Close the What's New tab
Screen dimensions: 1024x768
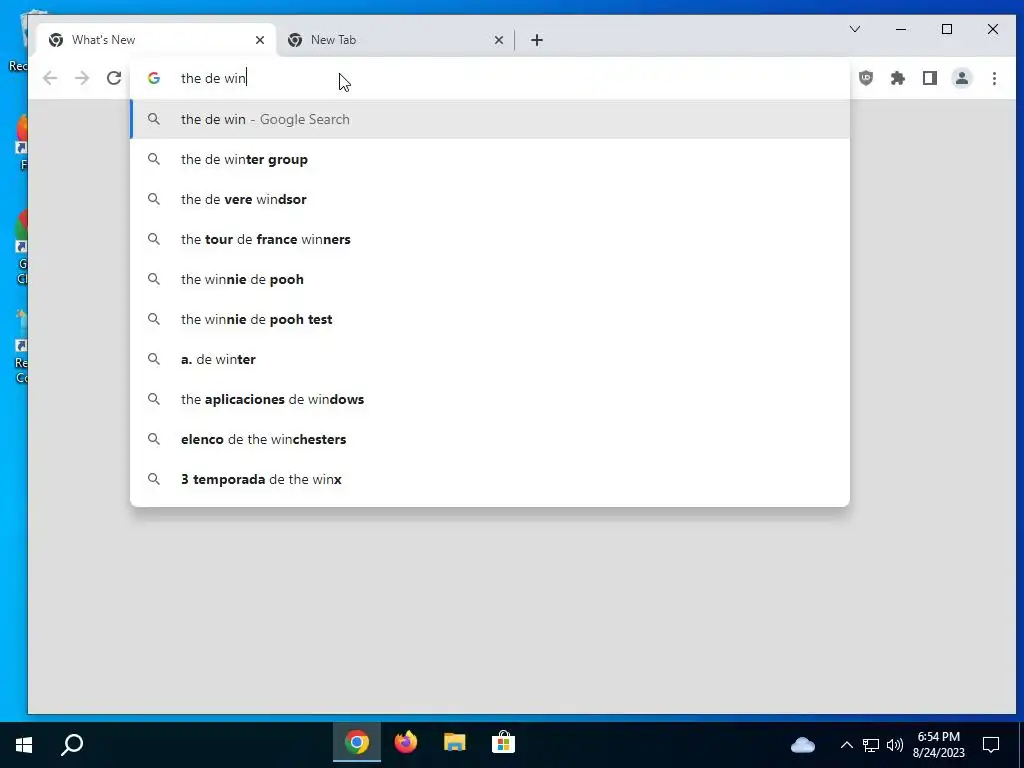coord(260,40)
